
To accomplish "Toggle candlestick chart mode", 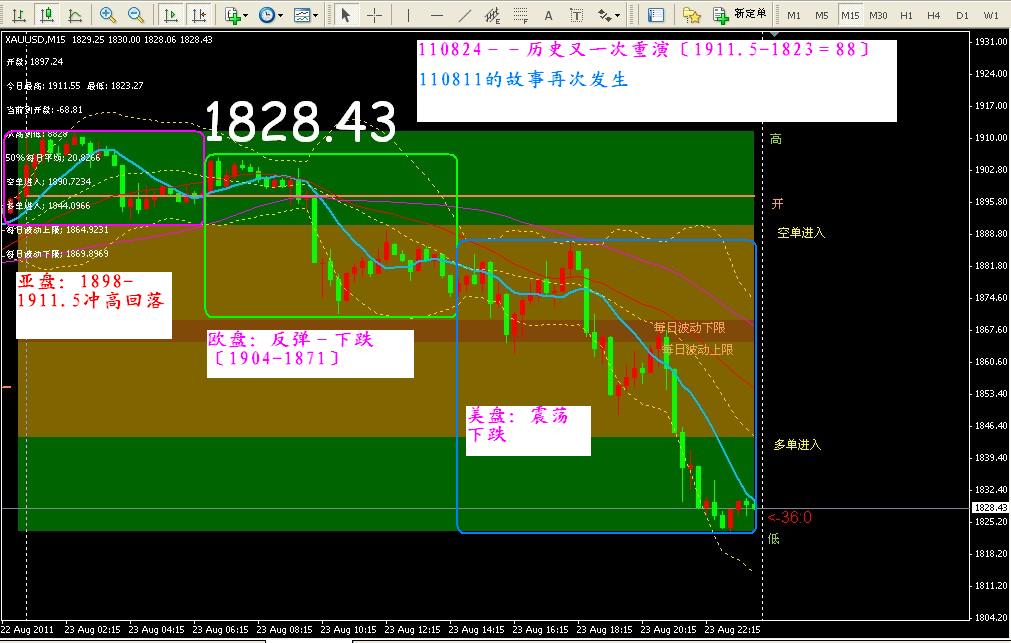I will click(x=46, y=15).
